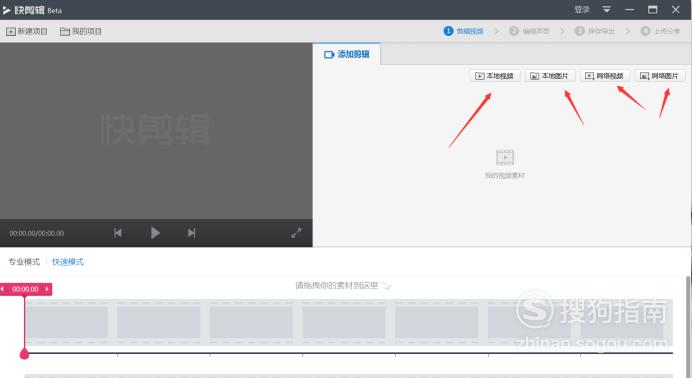692x378 pixels.
Task: Open the 登录 login link
Action: (x=582, y=10)
